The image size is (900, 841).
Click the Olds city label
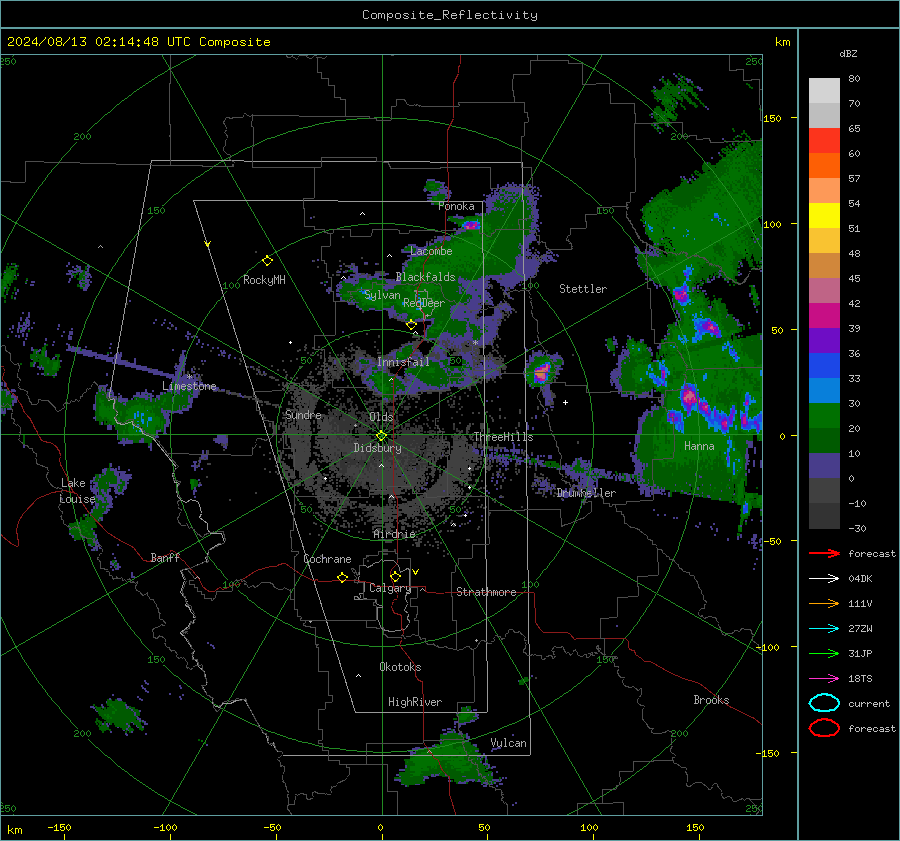(x=381, y=417)
